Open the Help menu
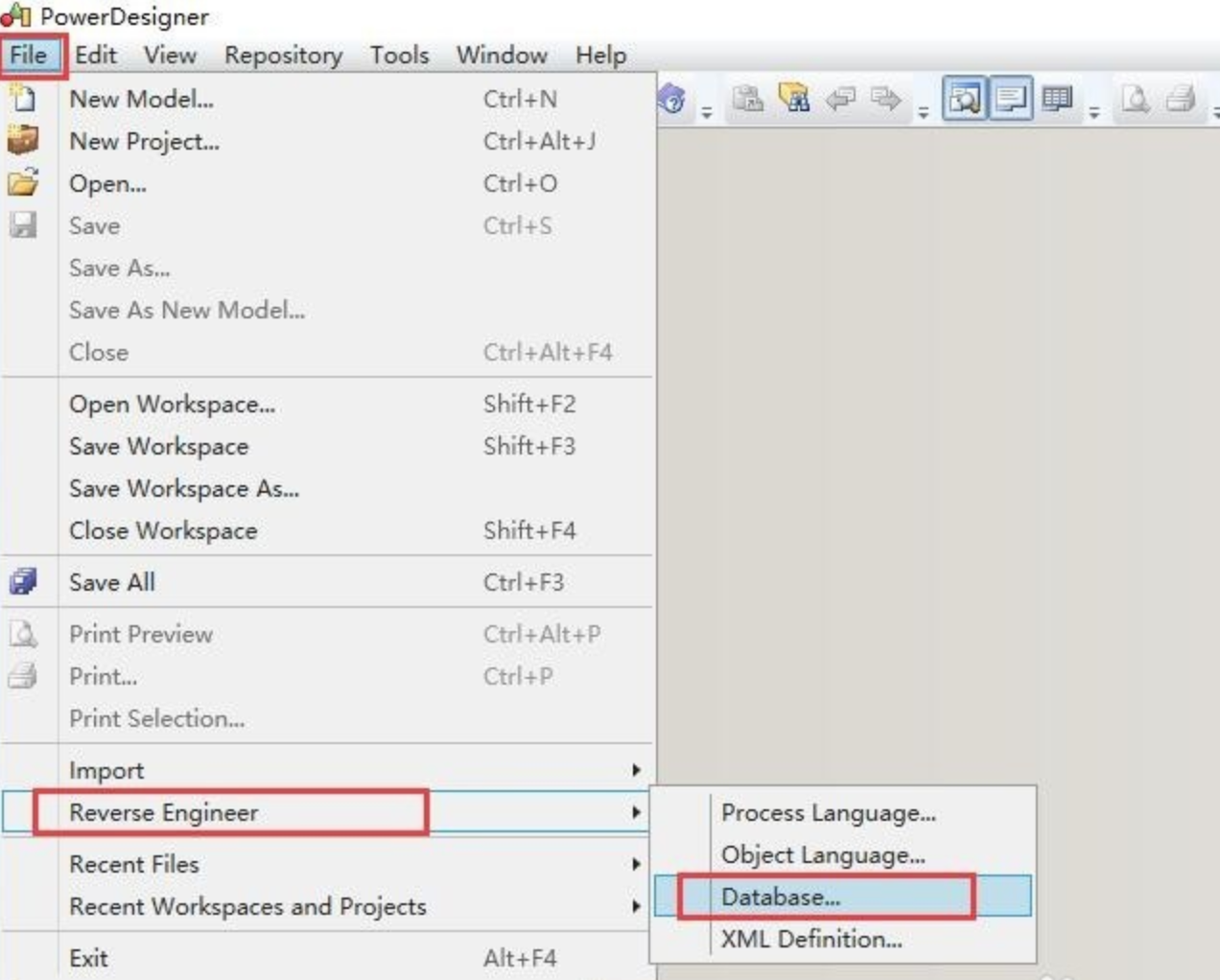 [600, 55]
